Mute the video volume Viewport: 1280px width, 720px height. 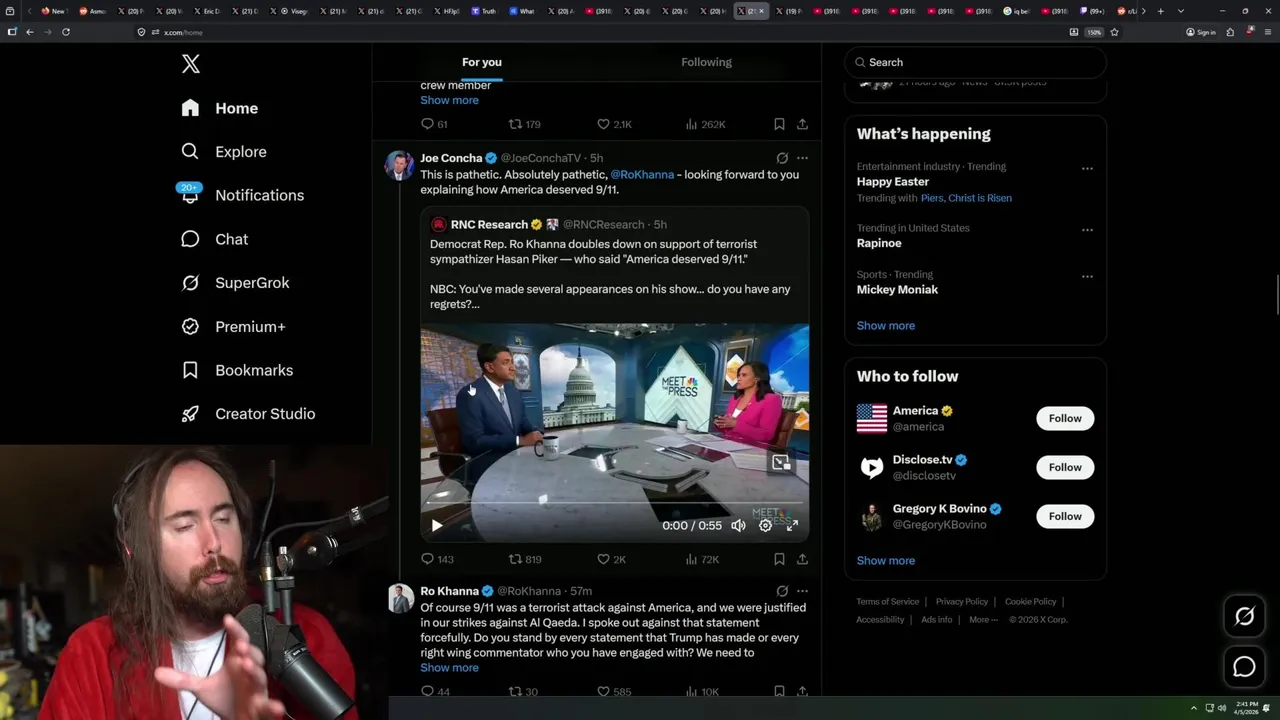[738, 525]
